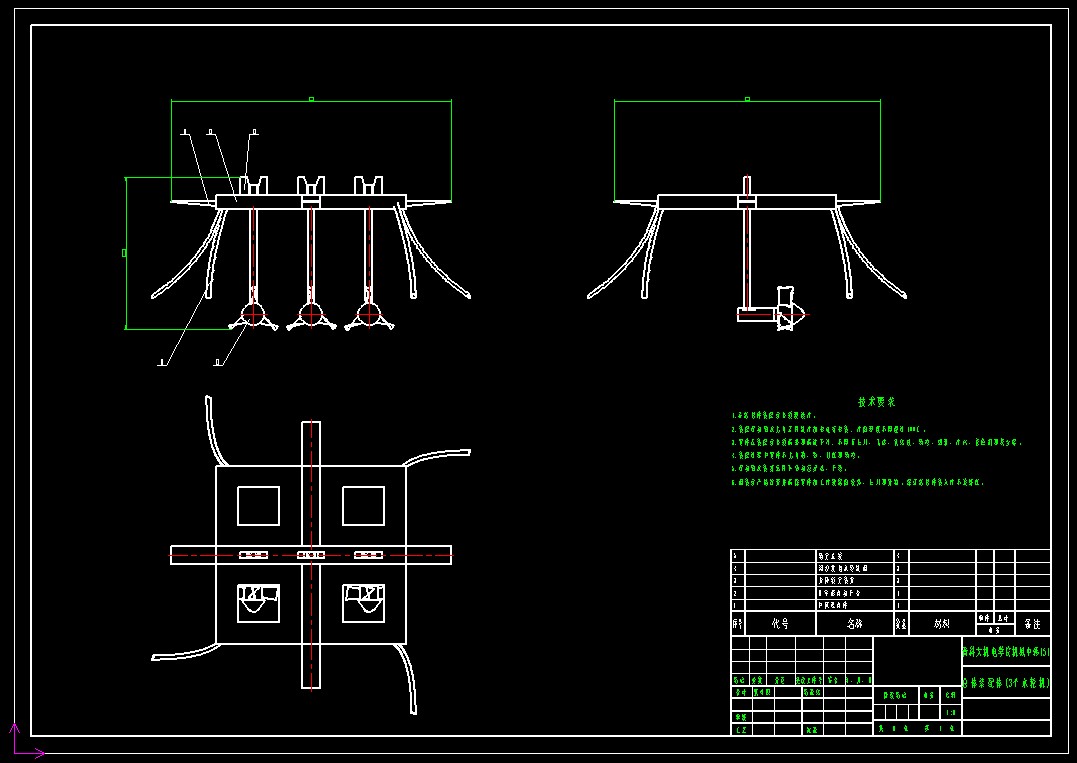
Task: Select the 材料 header cell
Action: 942,624
